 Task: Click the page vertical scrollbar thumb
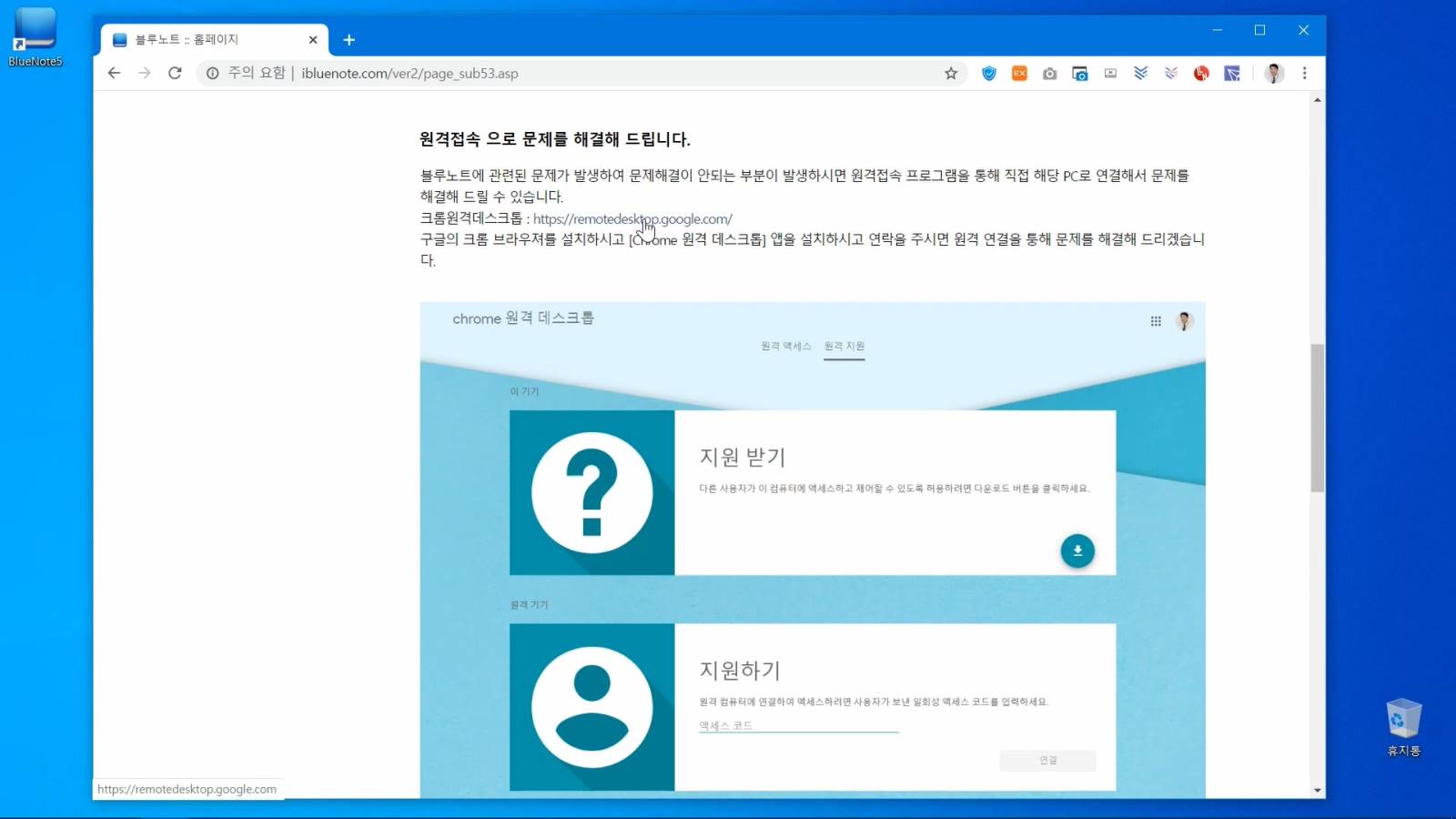[x=1318, y=418]
